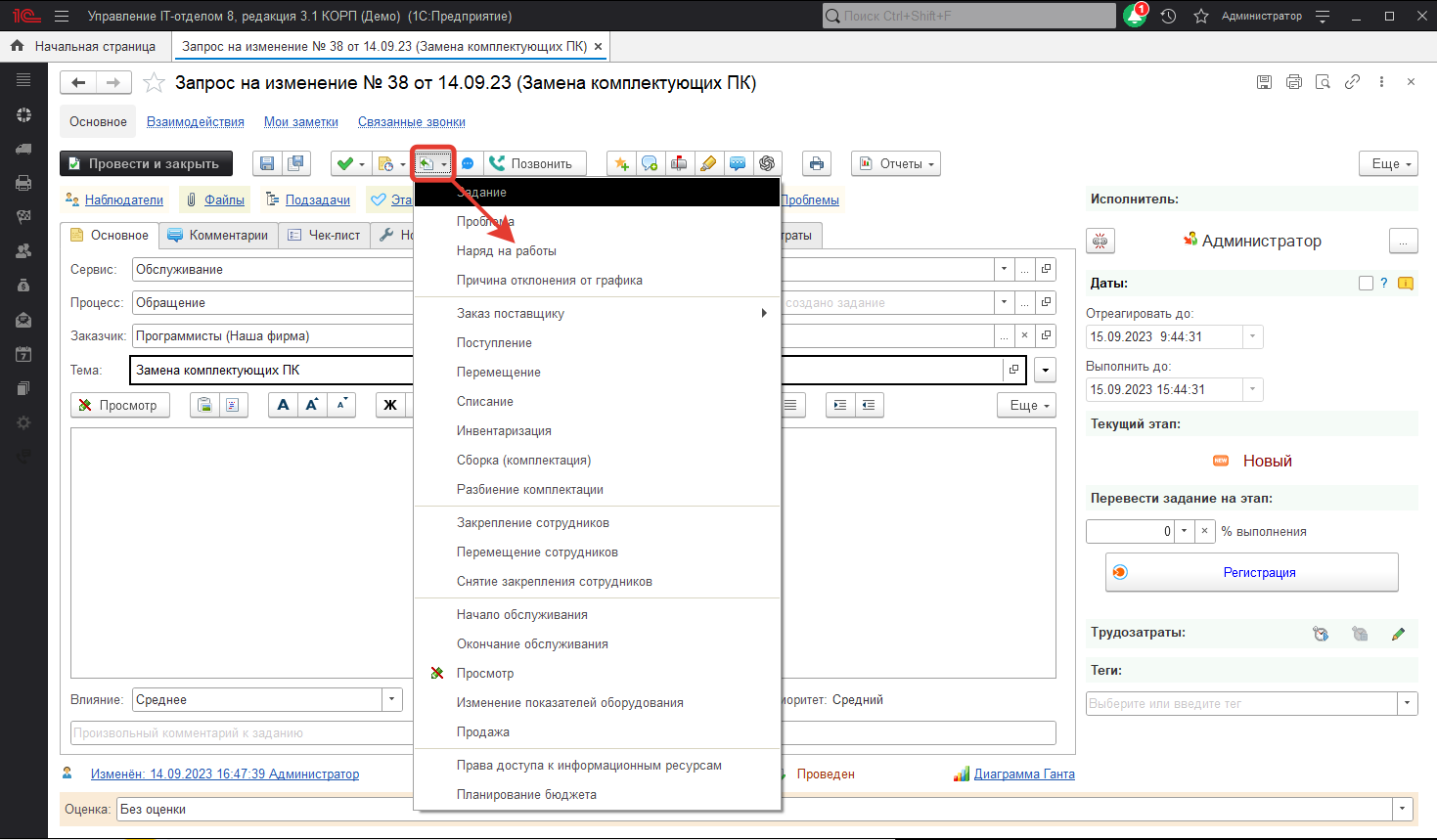Tick the checkbox in the Даты header
Screen dimensions: 1437x840
pyautogui.click(x=1366, y=284)
